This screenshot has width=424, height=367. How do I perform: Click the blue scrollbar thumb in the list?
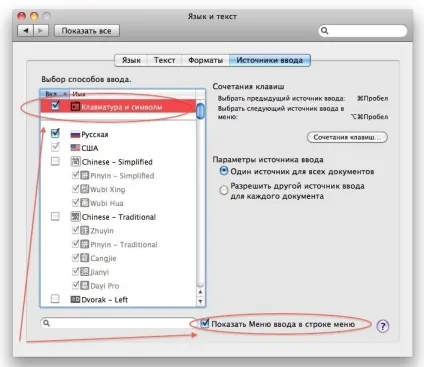click(x=200, y=111)
